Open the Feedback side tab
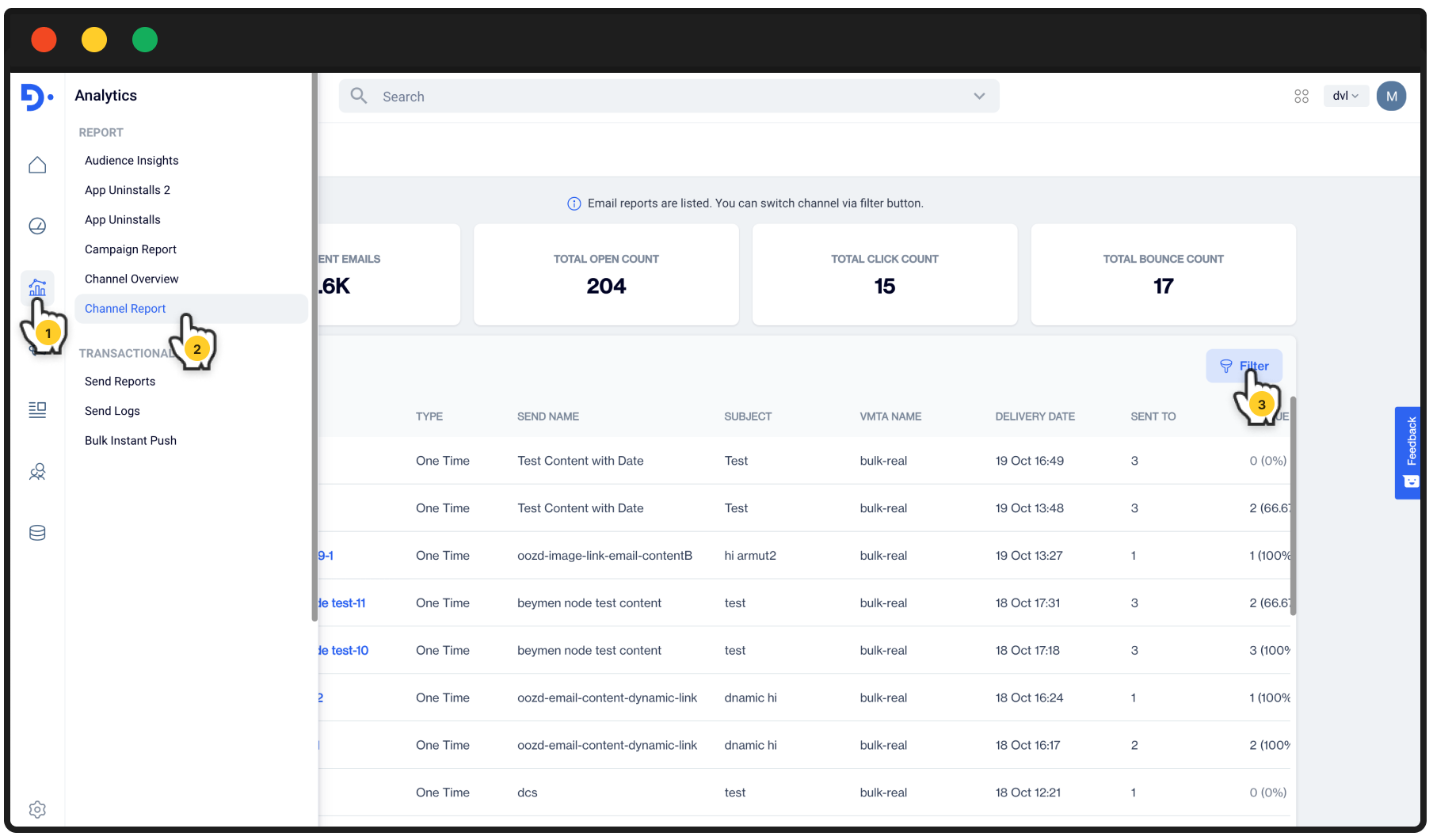1433x840 pixels. 1408,453
